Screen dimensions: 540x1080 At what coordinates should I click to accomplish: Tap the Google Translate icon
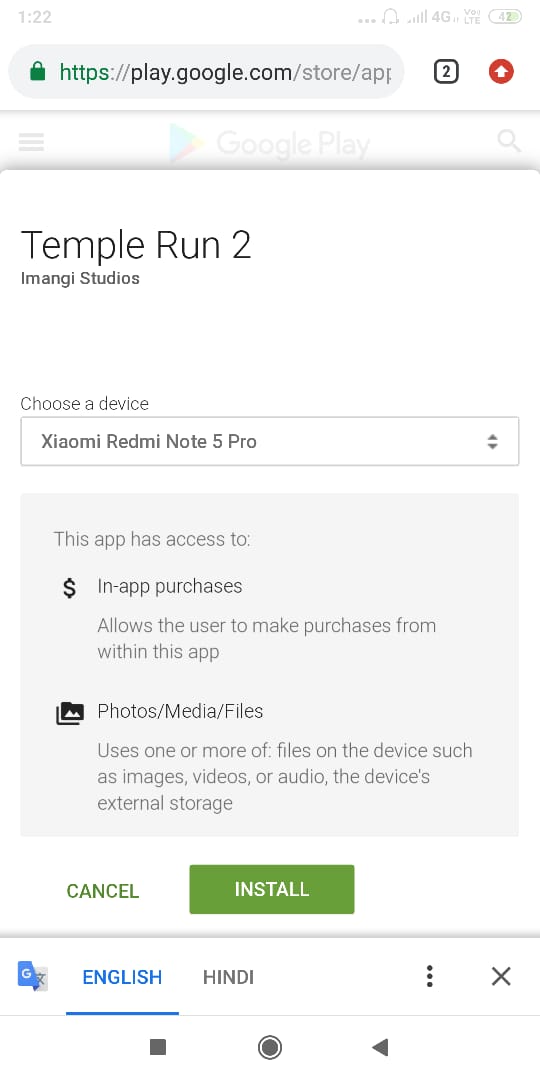32,976
